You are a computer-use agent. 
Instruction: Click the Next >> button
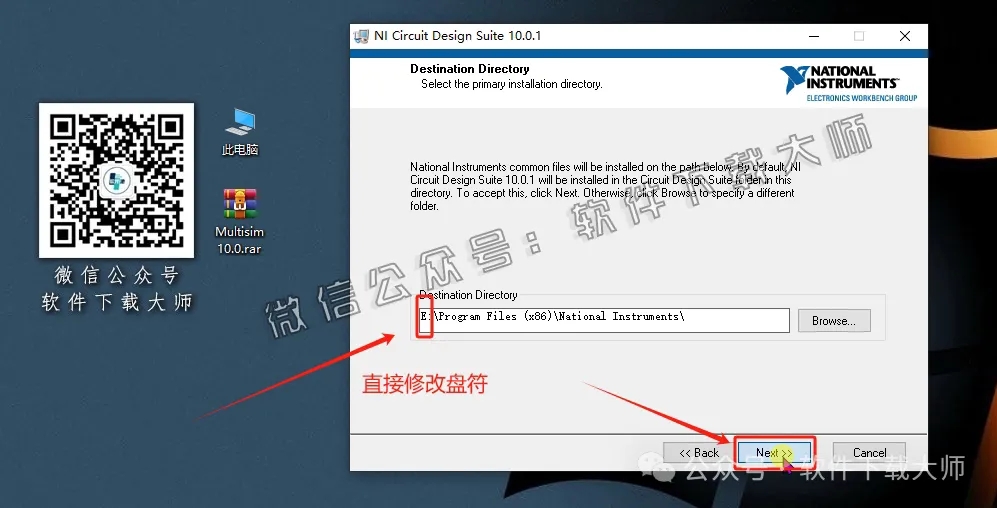pos(774,453)
